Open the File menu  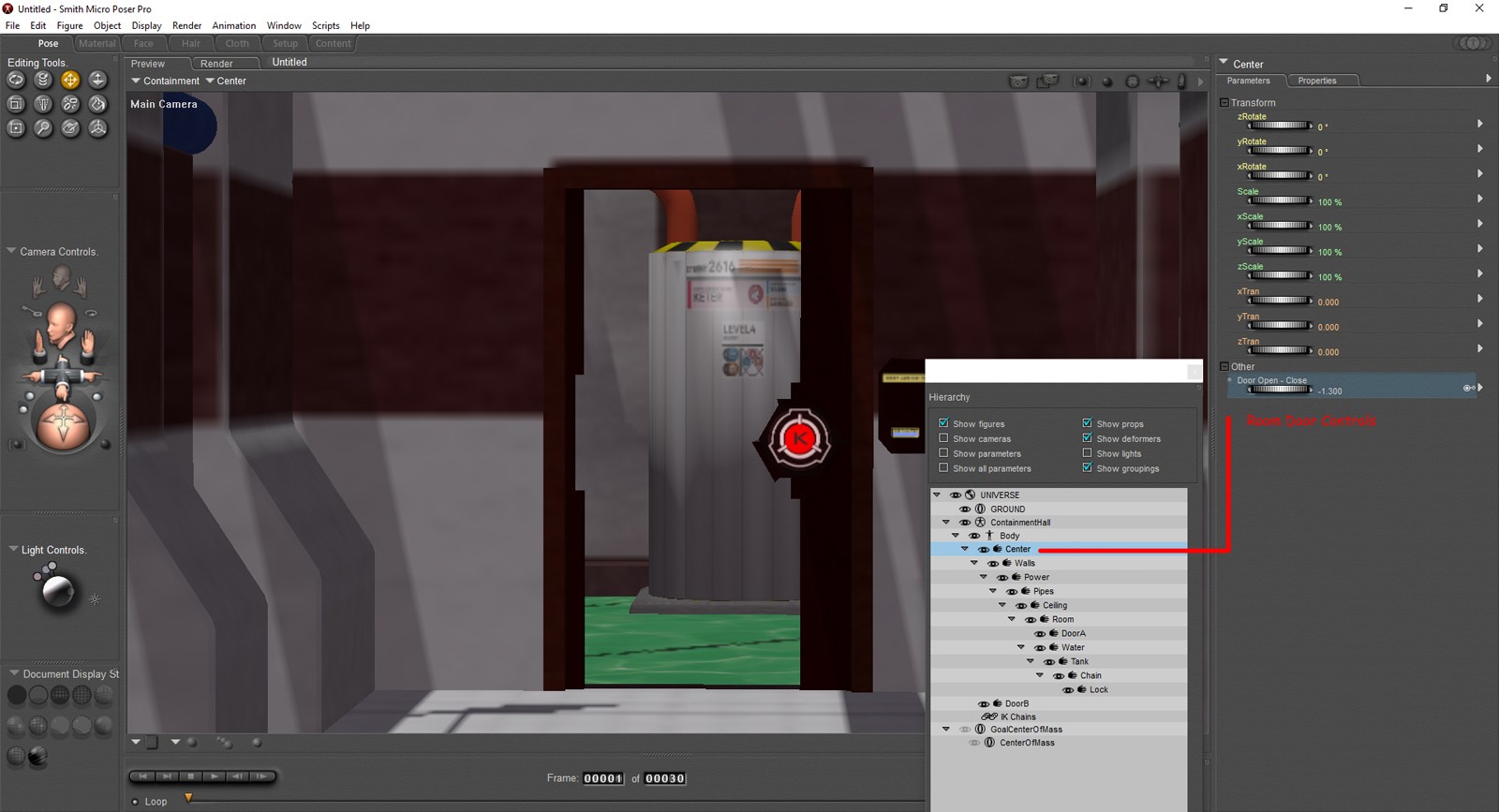pyautogui.click(x=12, y=25)
